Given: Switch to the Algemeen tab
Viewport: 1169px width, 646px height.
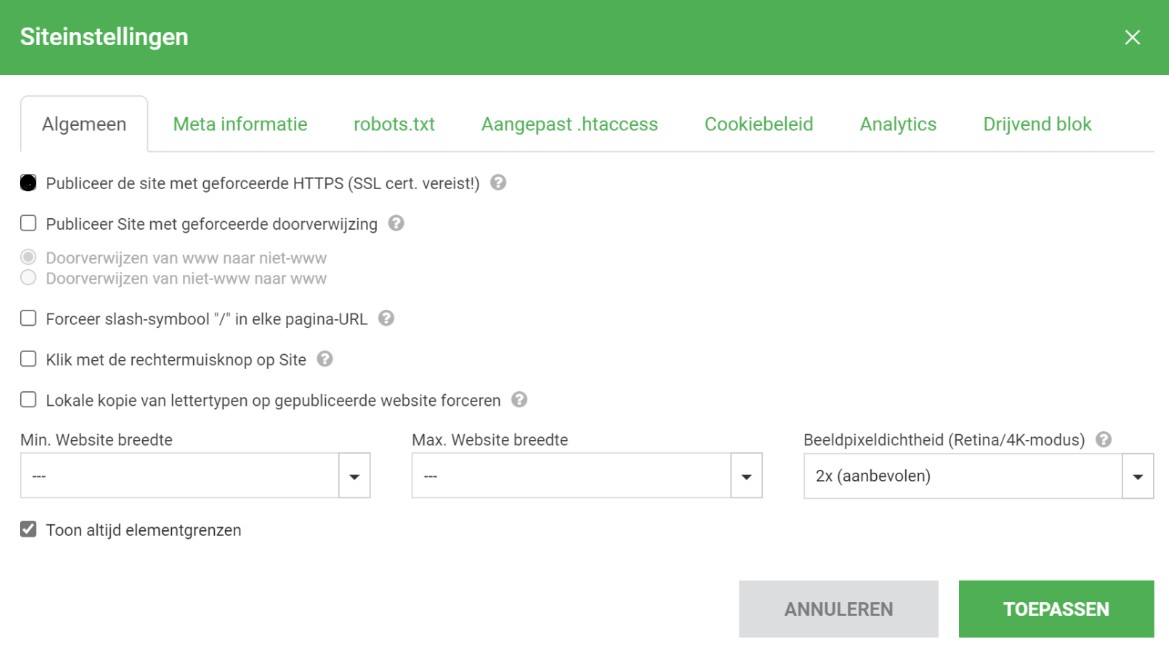Looking at the screenshot, I should coord(84,124).
